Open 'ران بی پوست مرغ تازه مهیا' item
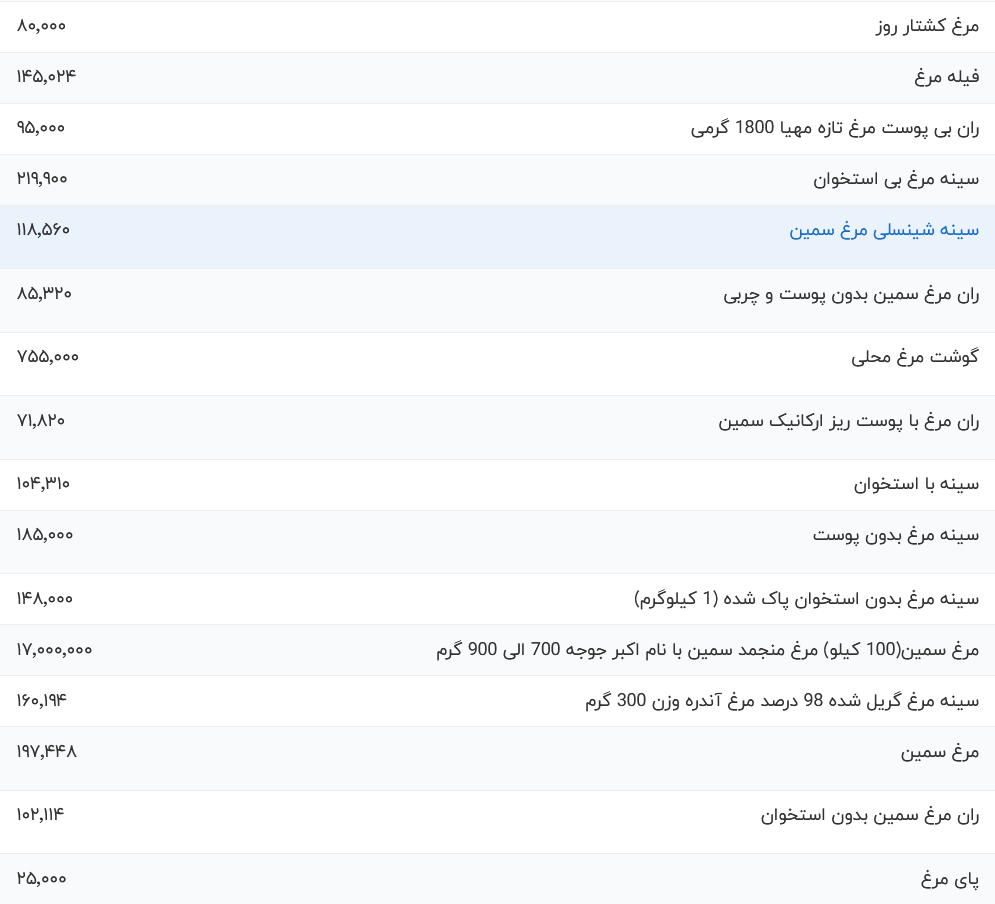Viewport: 995px width, 904px height. click(x=835, y=128)
